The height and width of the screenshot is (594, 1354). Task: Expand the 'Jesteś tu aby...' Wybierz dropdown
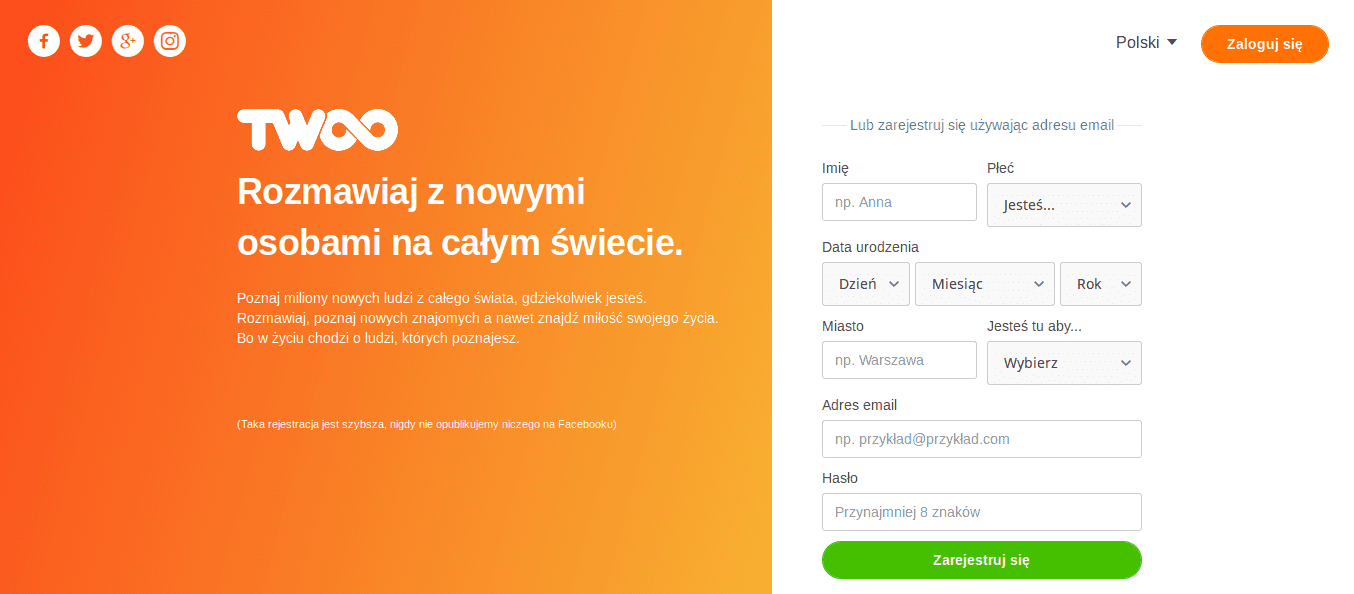tap(1064, 363)
